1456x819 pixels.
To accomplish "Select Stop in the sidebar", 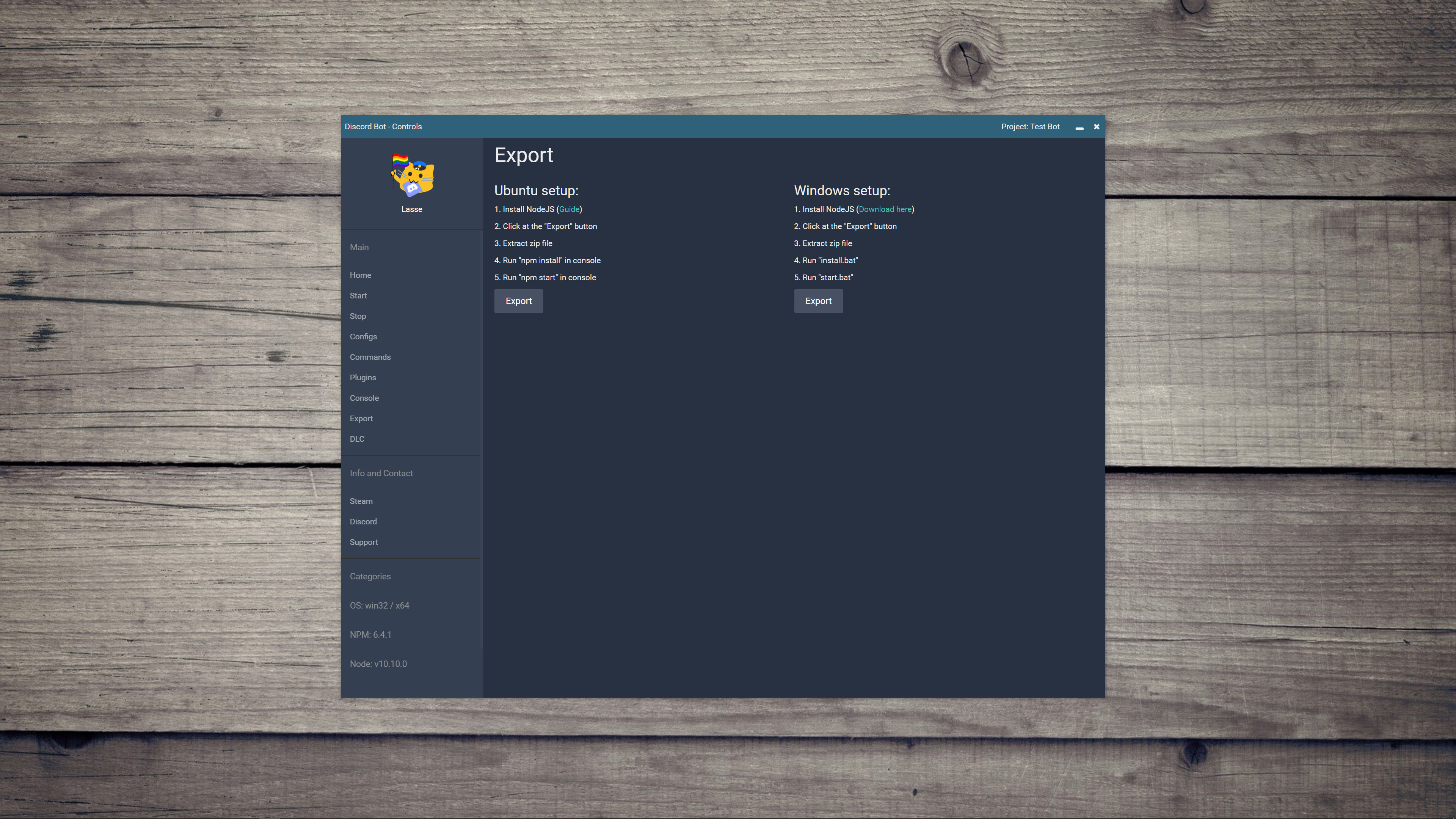I will 357,315.
